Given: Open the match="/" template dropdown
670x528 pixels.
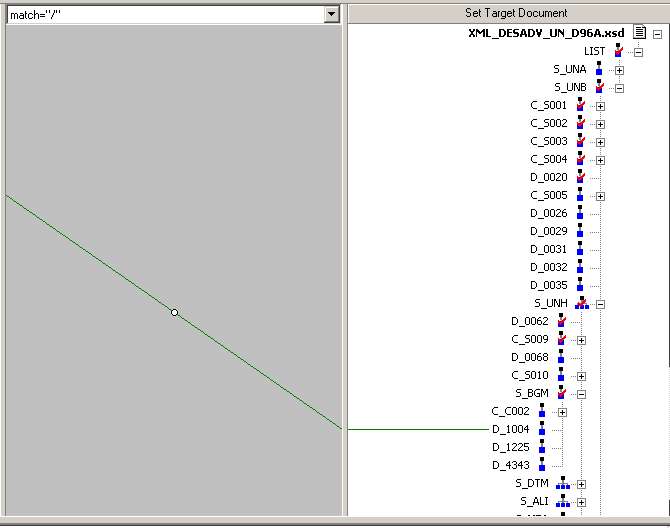Looking at the screenshot, I should pos(331,15).
